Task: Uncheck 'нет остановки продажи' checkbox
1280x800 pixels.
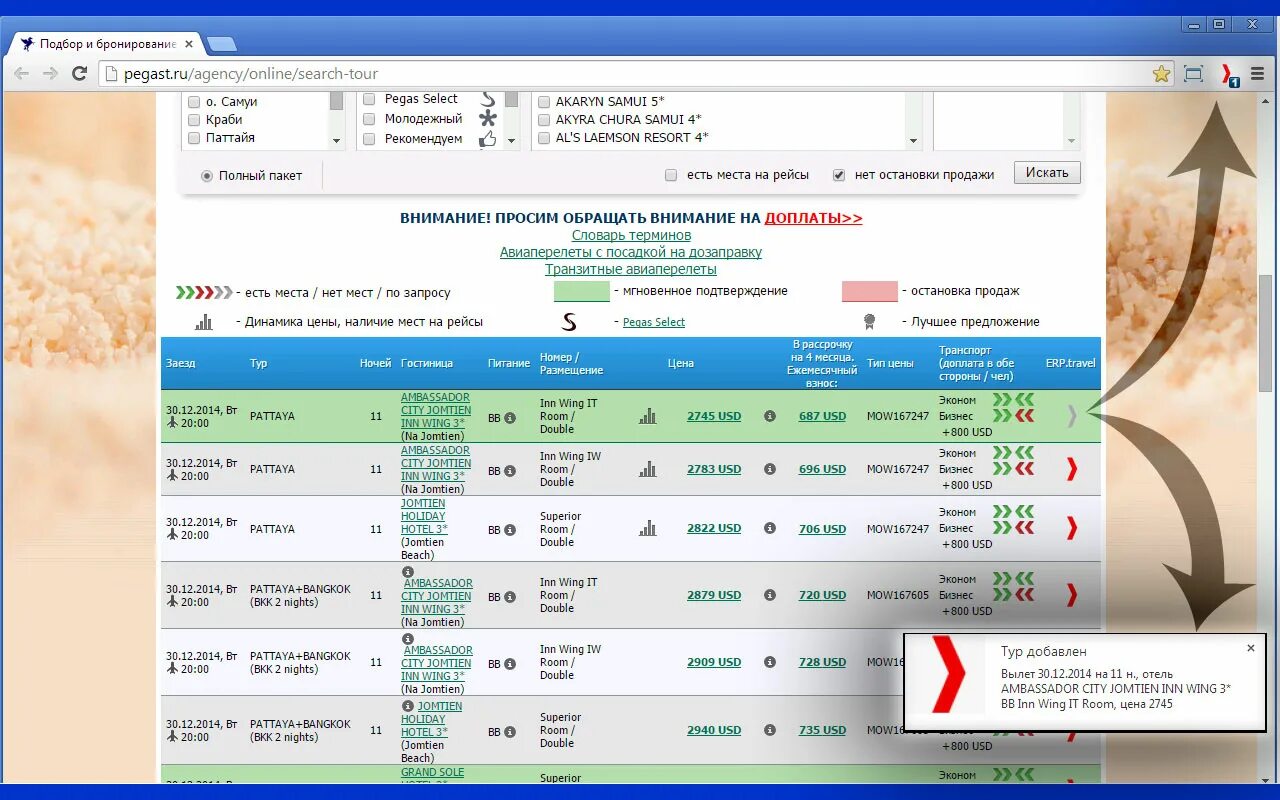Action: pyautogui.click(x=839, y=175)
